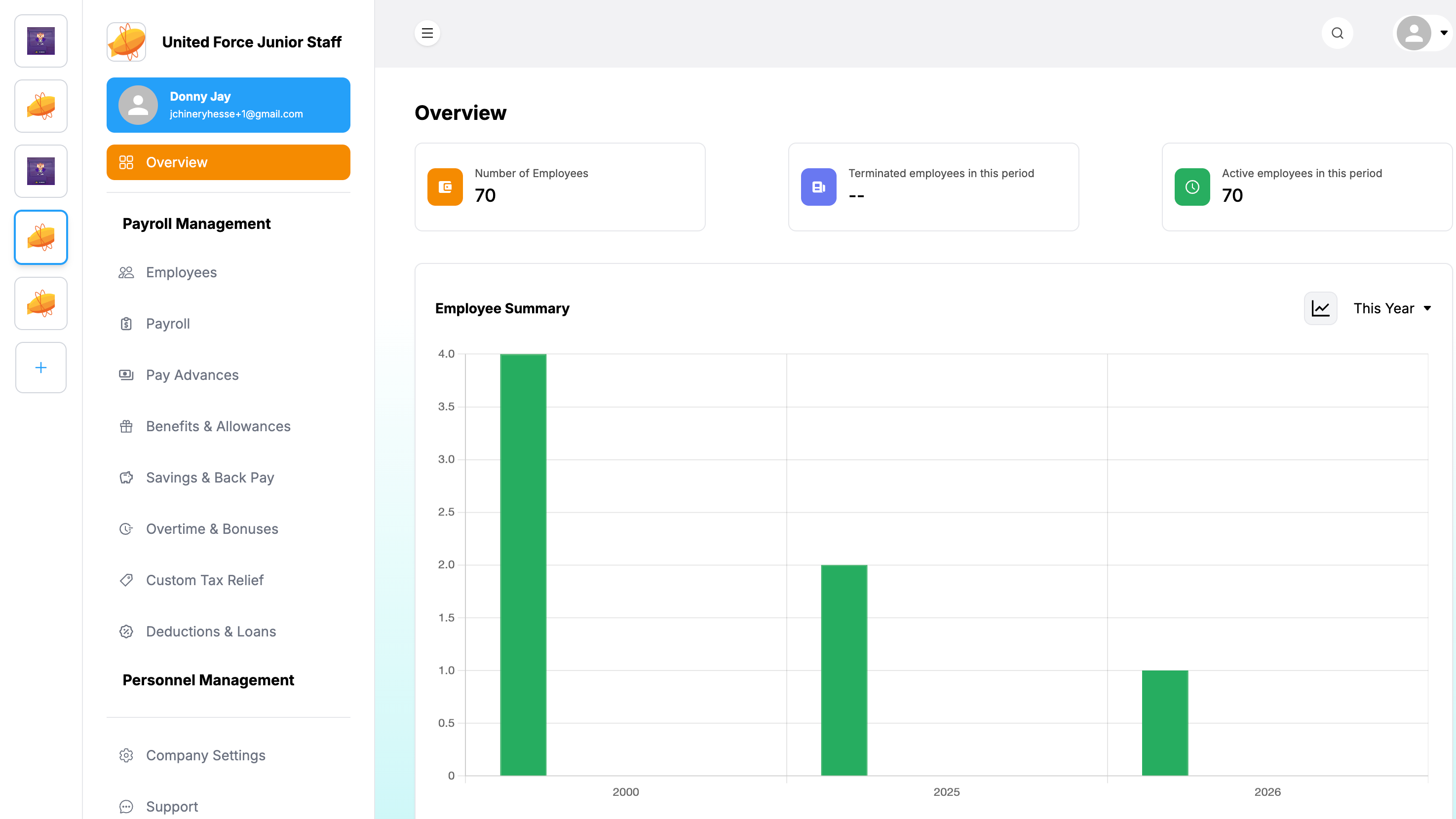Open the Payroll menu item

229,324
